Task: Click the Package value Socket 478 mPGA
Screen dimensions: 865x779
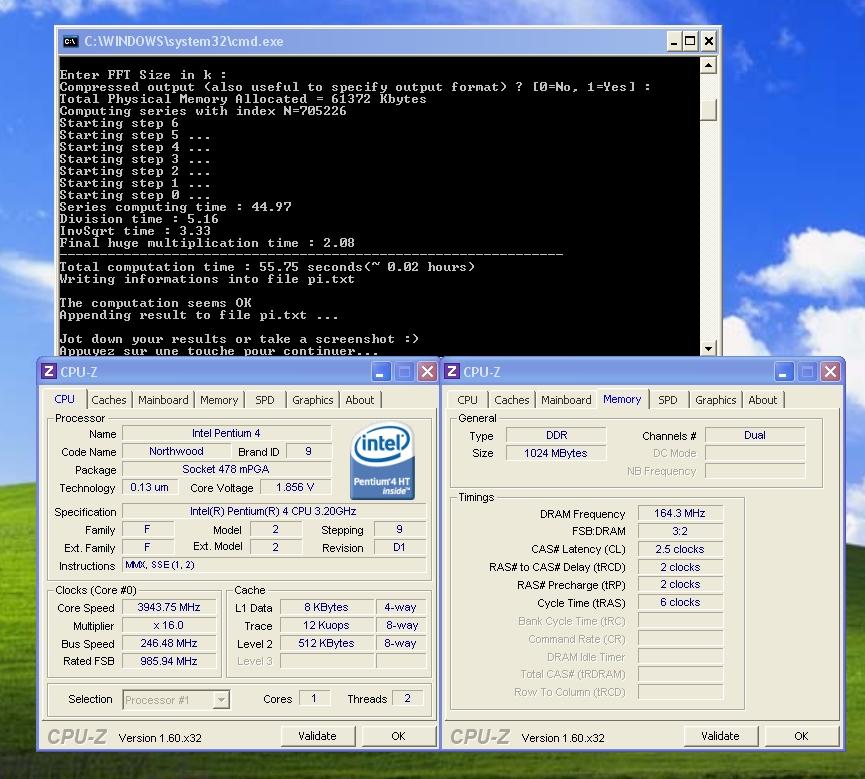Action: pos(226,469)
